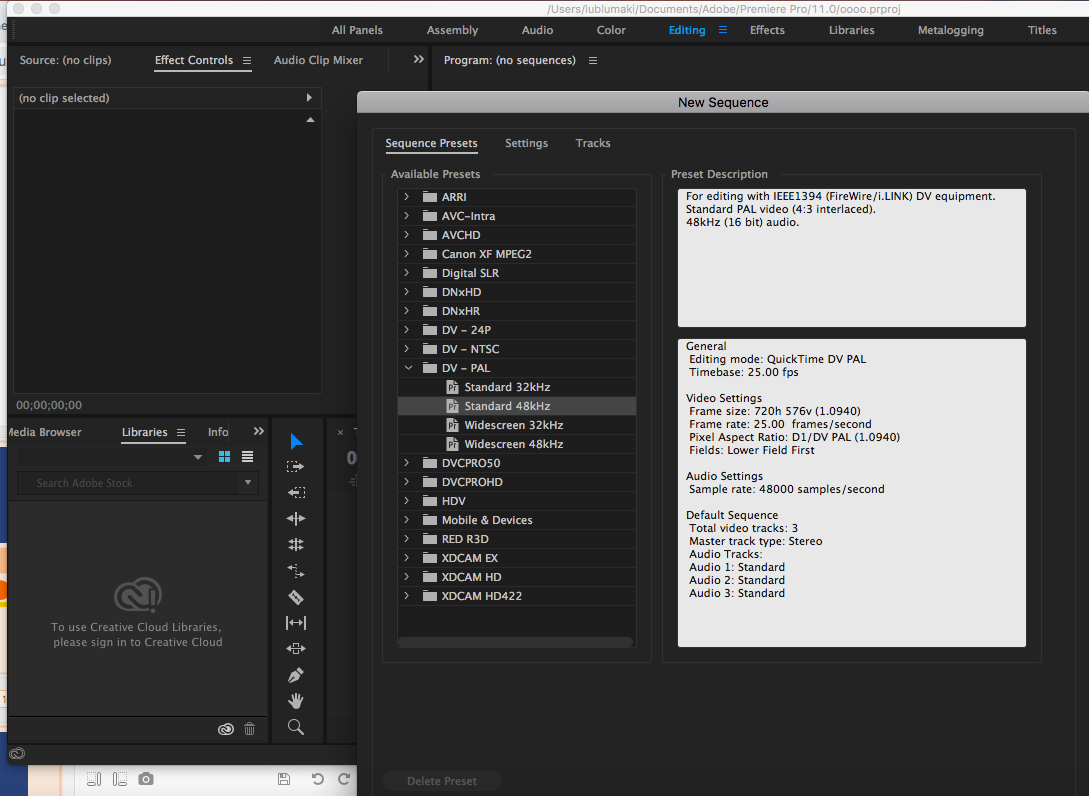Select the Rolling Edit tool
The height and width of the screenshot is (796, 1089).
(296, 545)
